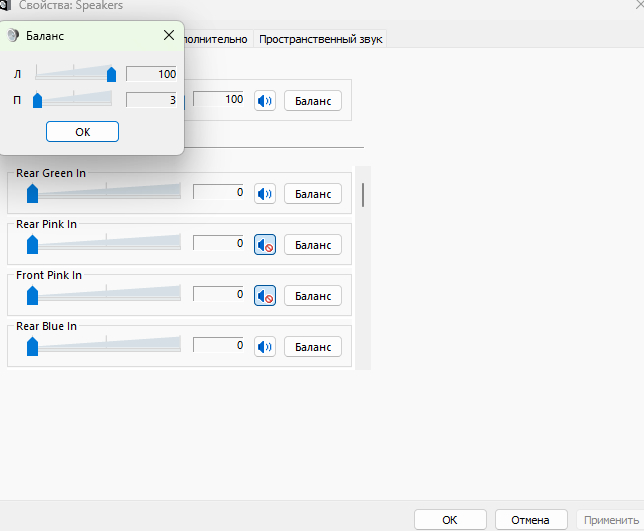Click the Л channel balance slider thumb

(x=111, y=74)
